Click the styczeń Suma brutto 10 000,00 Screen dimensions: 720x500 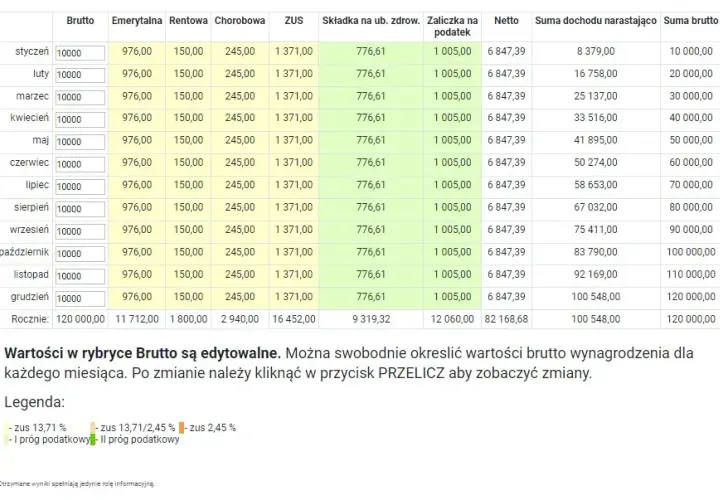[691, 51]
